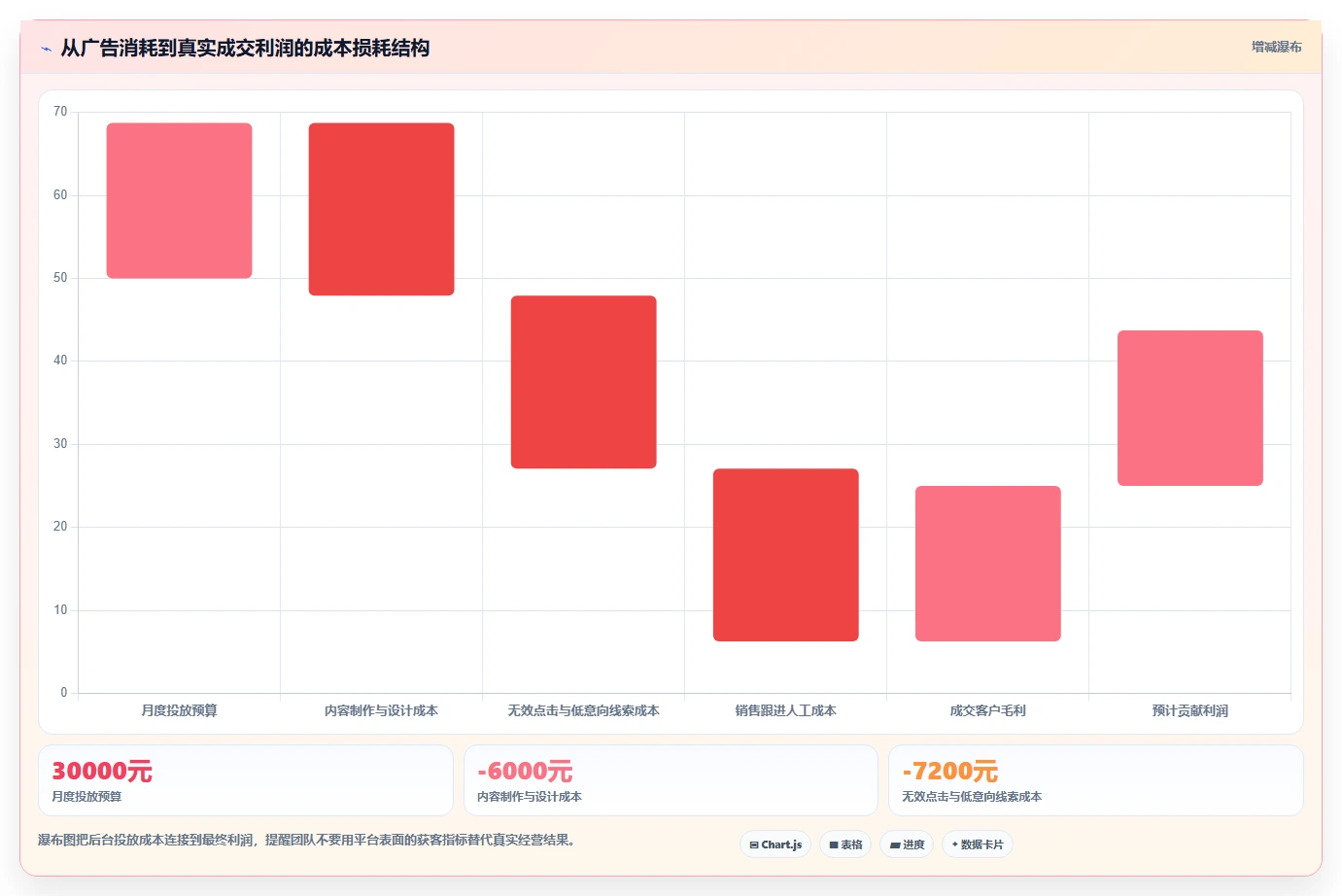Click the axis label 月度投放预算
1342x896 pixels.
pos(180,710)
